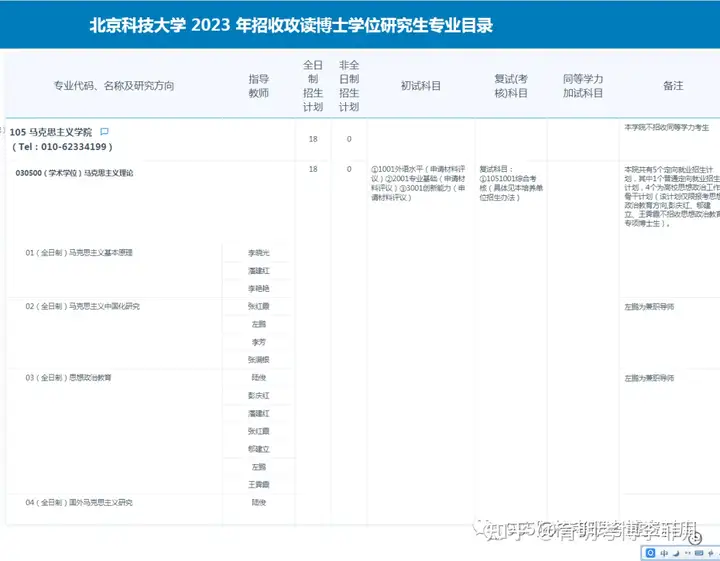Click the phone number Tel: 010-62334199
Image resolution: width=720 pixels, height=561 pixels.
(x=62, y=147)
